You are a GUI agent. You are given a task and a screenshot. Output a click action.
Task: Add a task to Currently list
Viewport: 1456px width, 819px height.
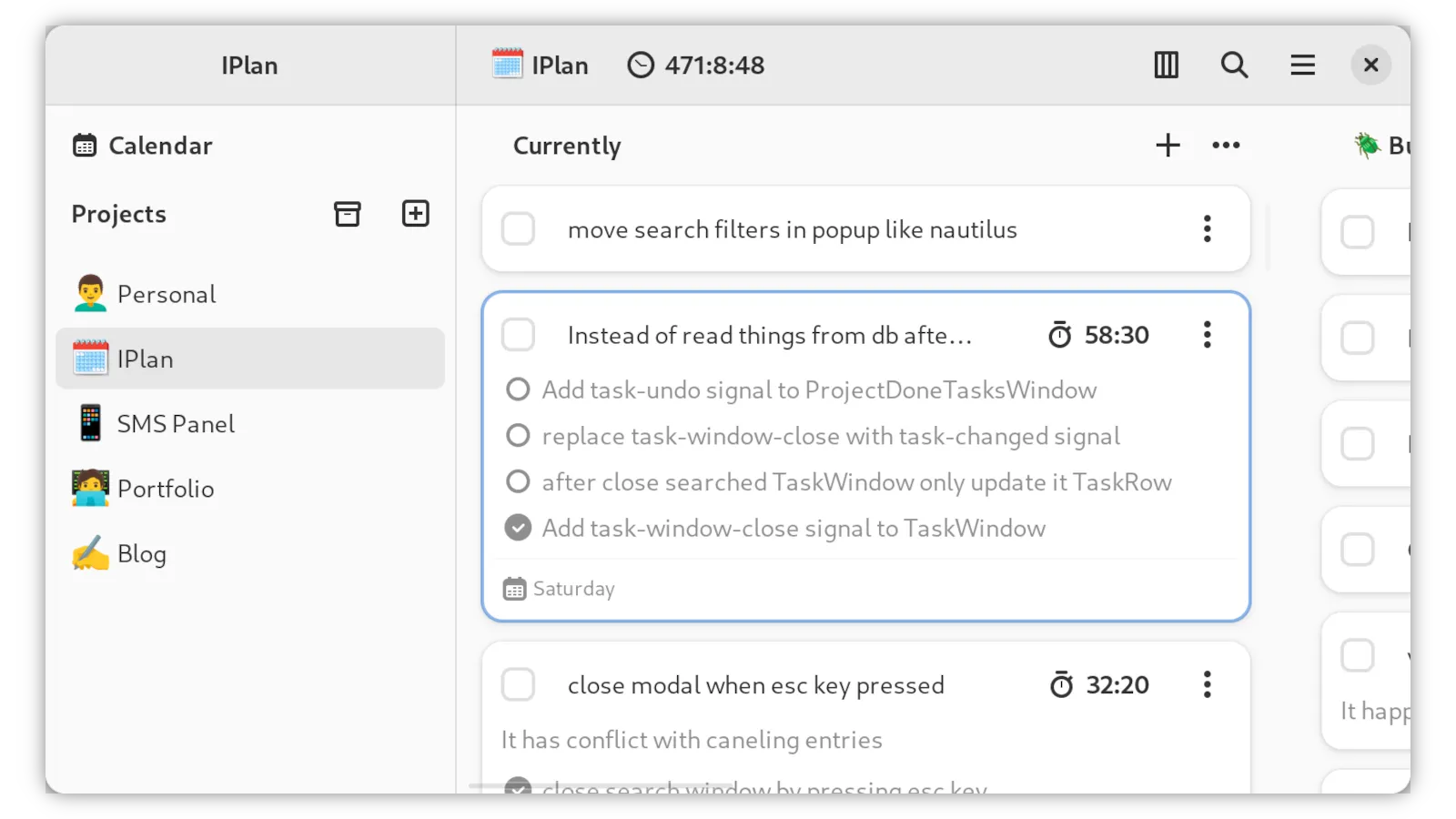1168,146
